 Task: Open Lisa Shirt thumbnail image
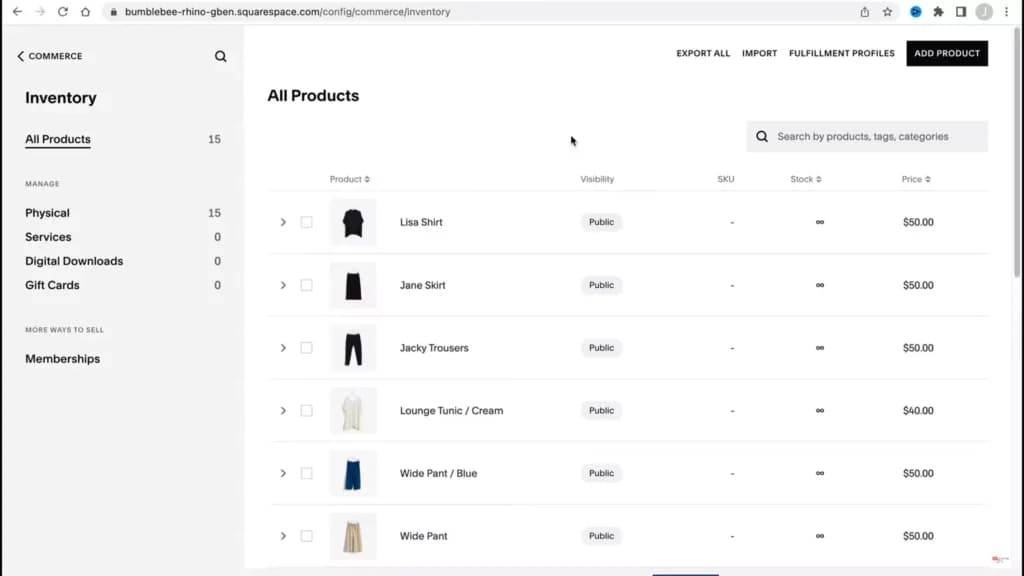pyautogui.click(x=353, y=222)
